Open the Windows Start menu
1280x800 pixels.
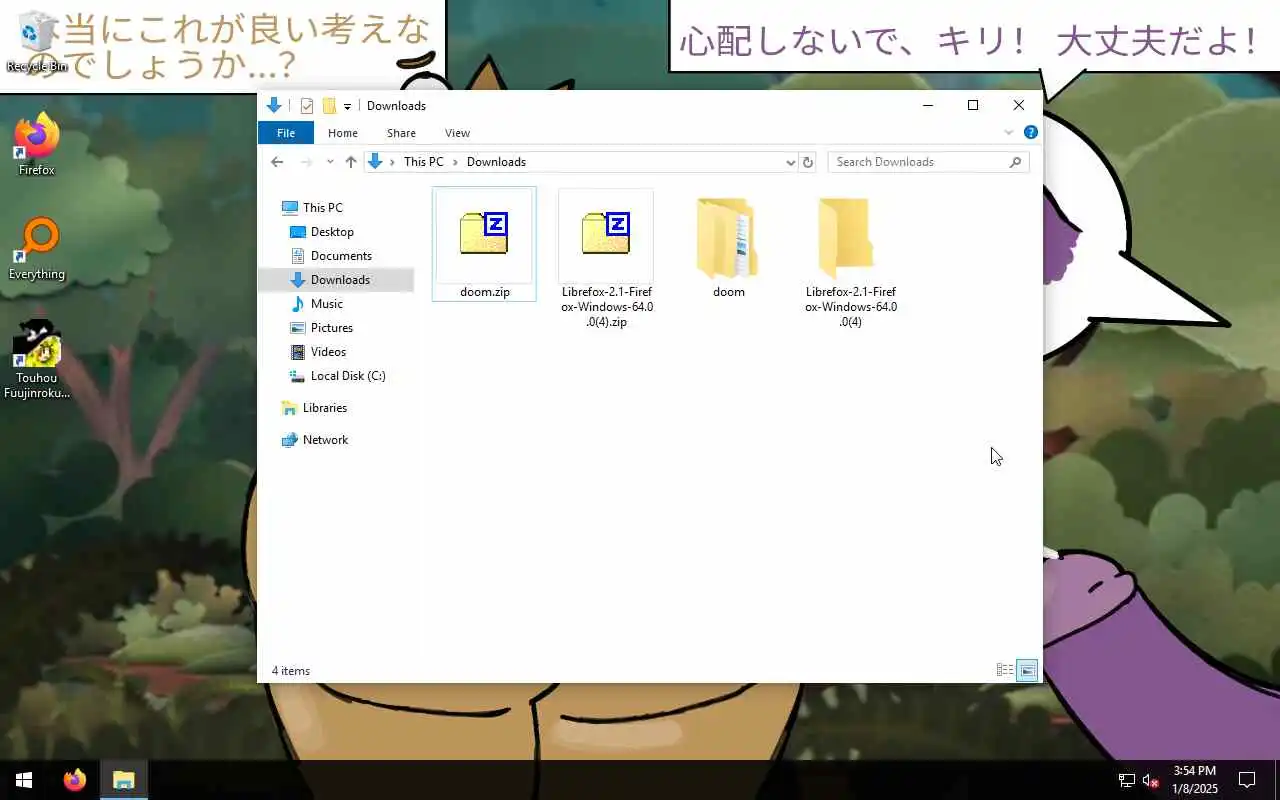[24, 780]
